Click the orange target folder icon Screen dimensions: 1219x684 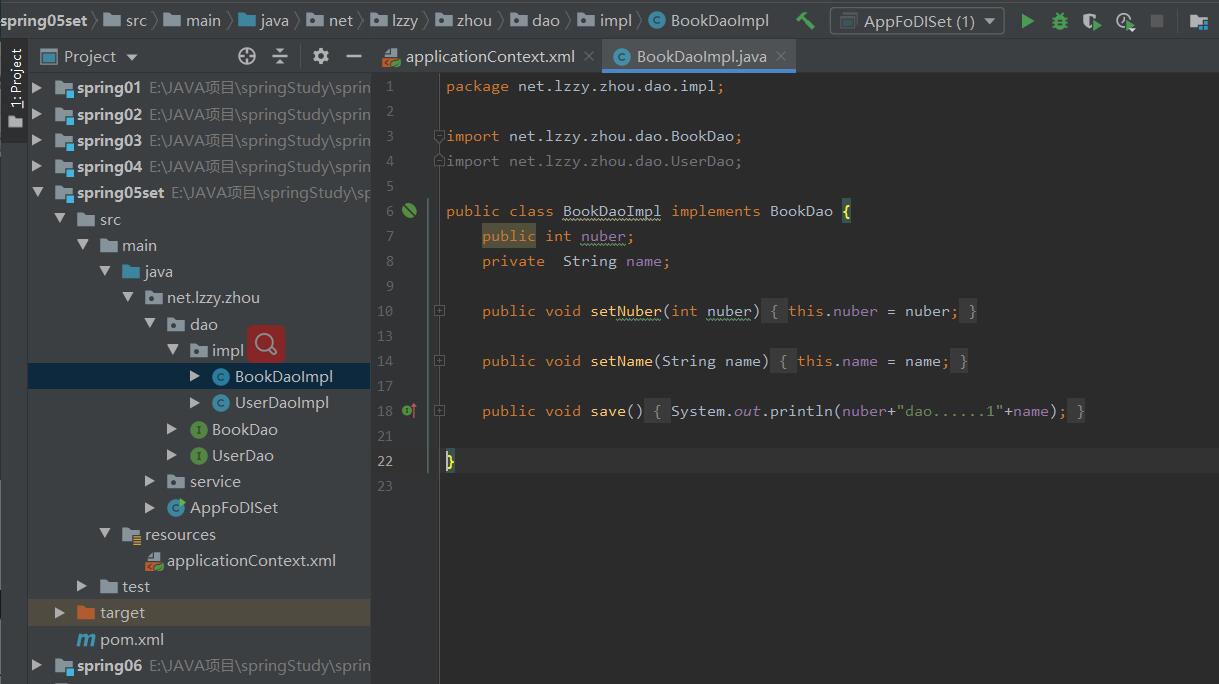pos(86,613)
